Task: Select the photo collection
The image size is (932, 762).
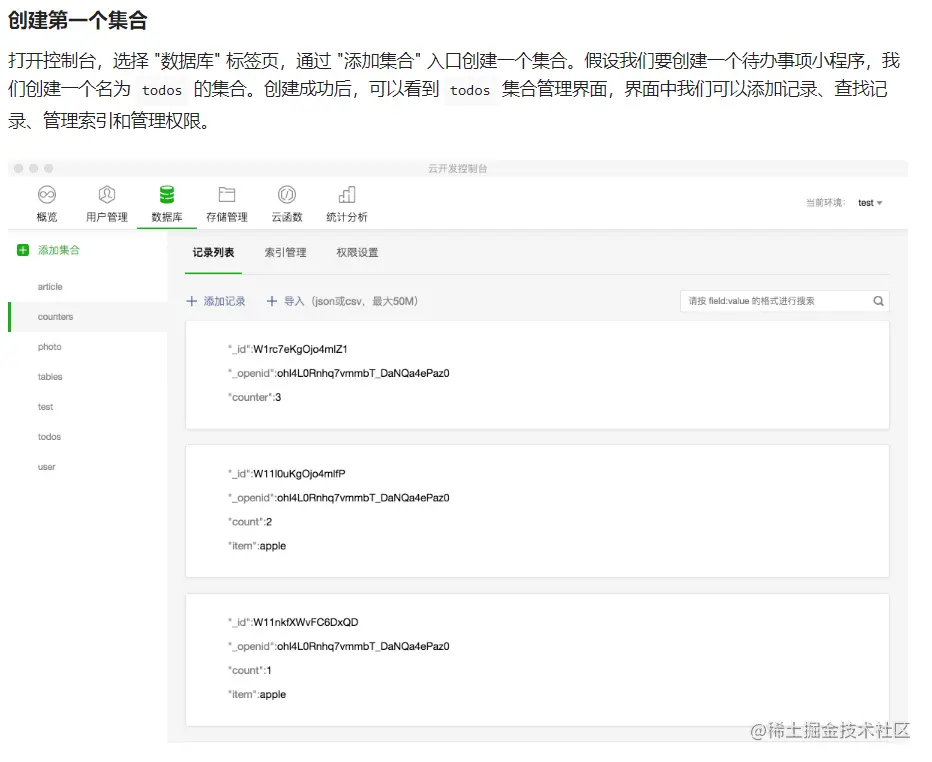Action: pos(49,347)
